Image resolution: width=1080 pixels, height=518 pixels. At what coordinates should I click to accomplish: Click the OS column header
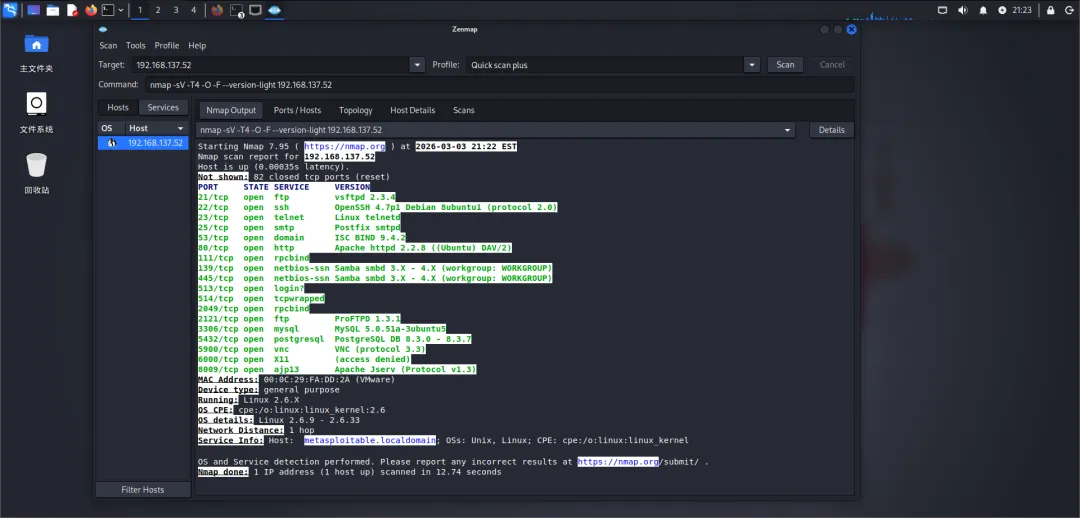tap(110, 128)
